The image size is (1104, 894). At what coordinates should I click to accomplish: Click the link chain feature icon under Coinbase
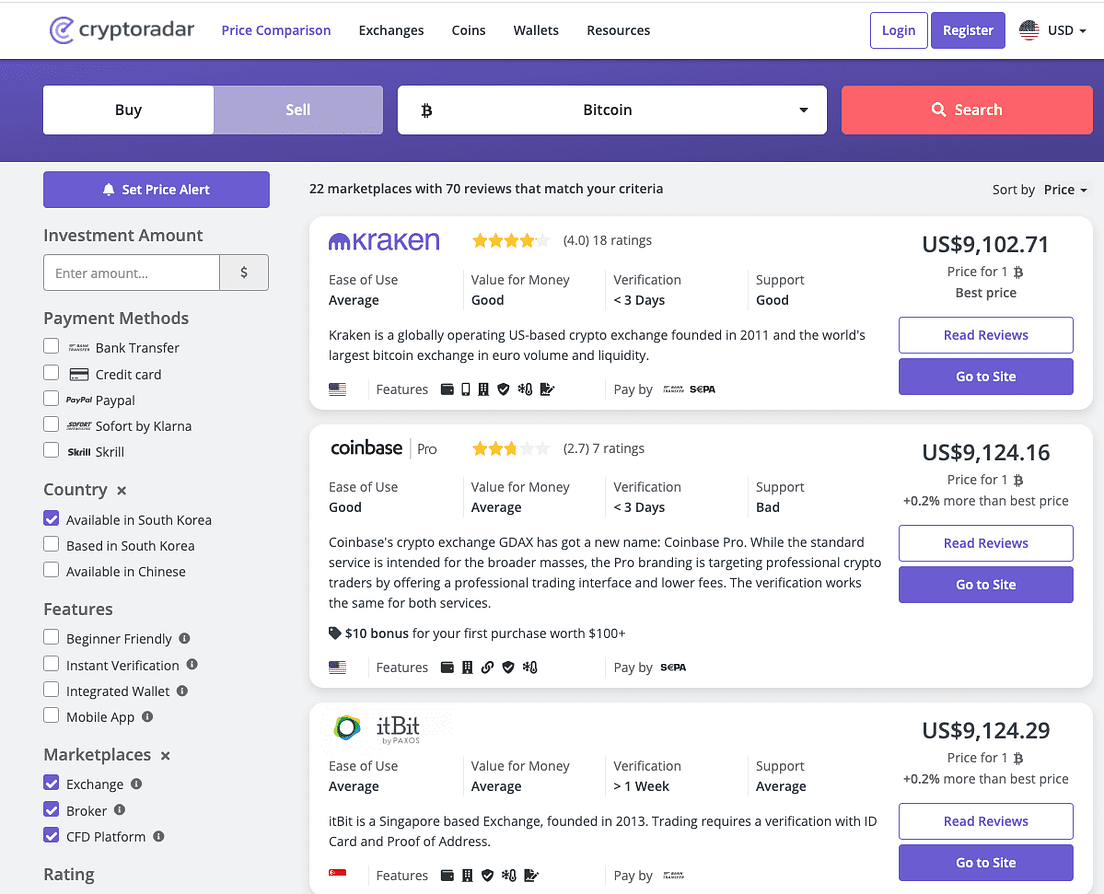click(x=487, y=667)
